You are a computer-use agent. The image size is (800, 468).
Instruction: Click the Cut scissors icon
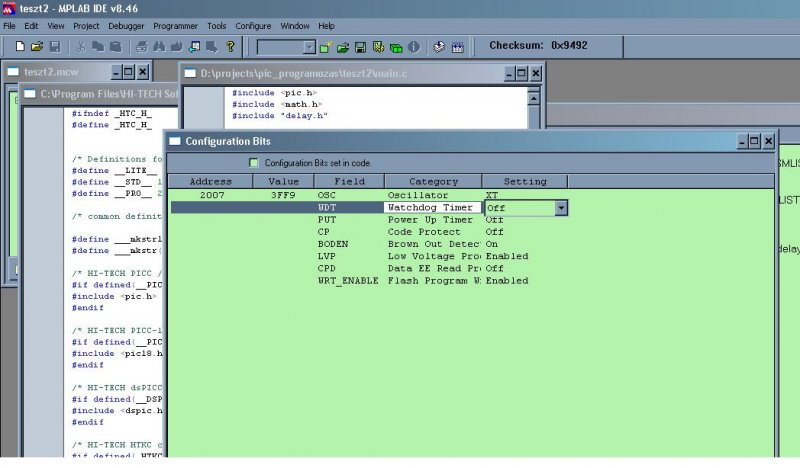click(81, 46)
